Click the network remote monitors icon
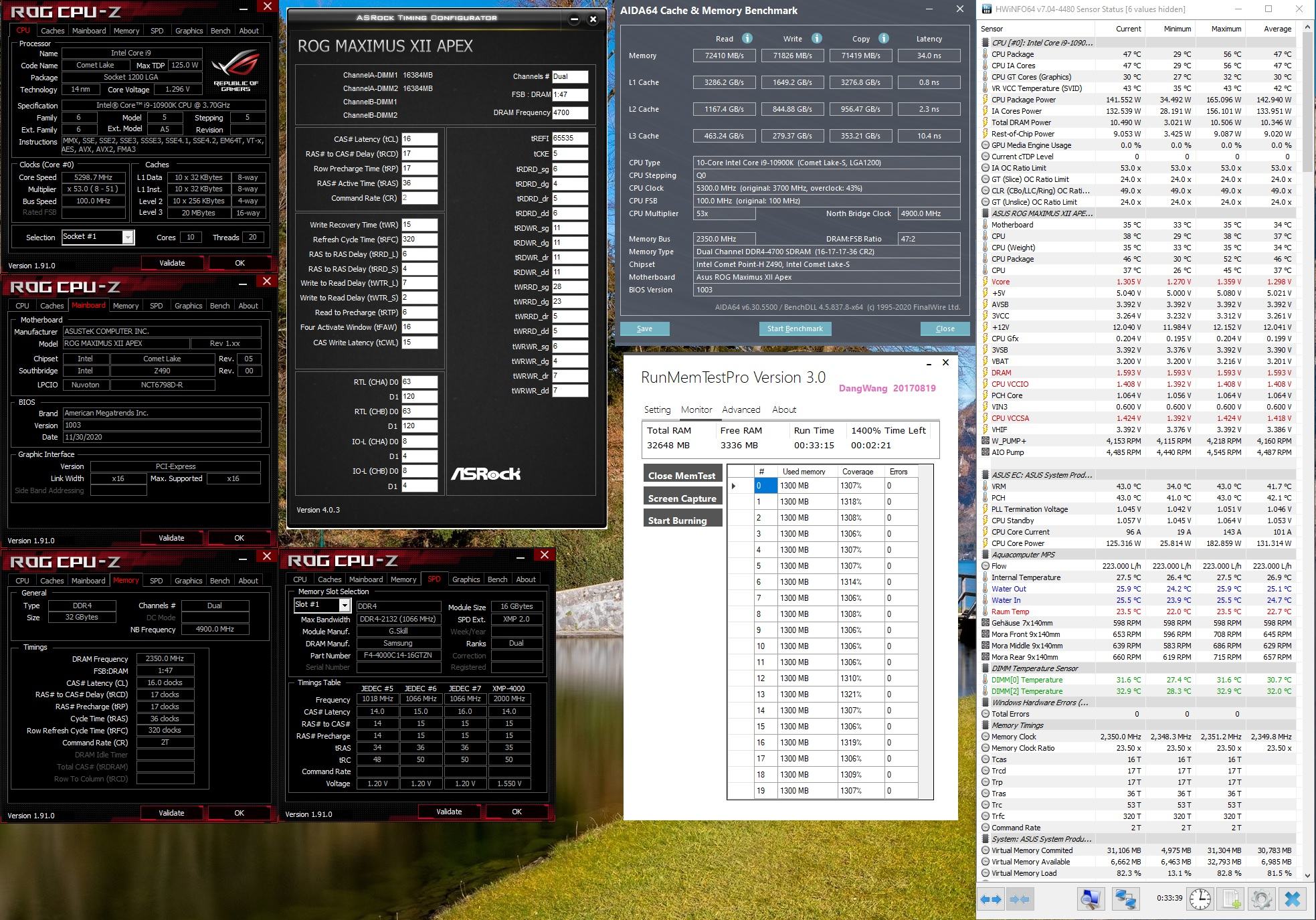Viewport: 1316px width, 920px height. click(1125, 899)
